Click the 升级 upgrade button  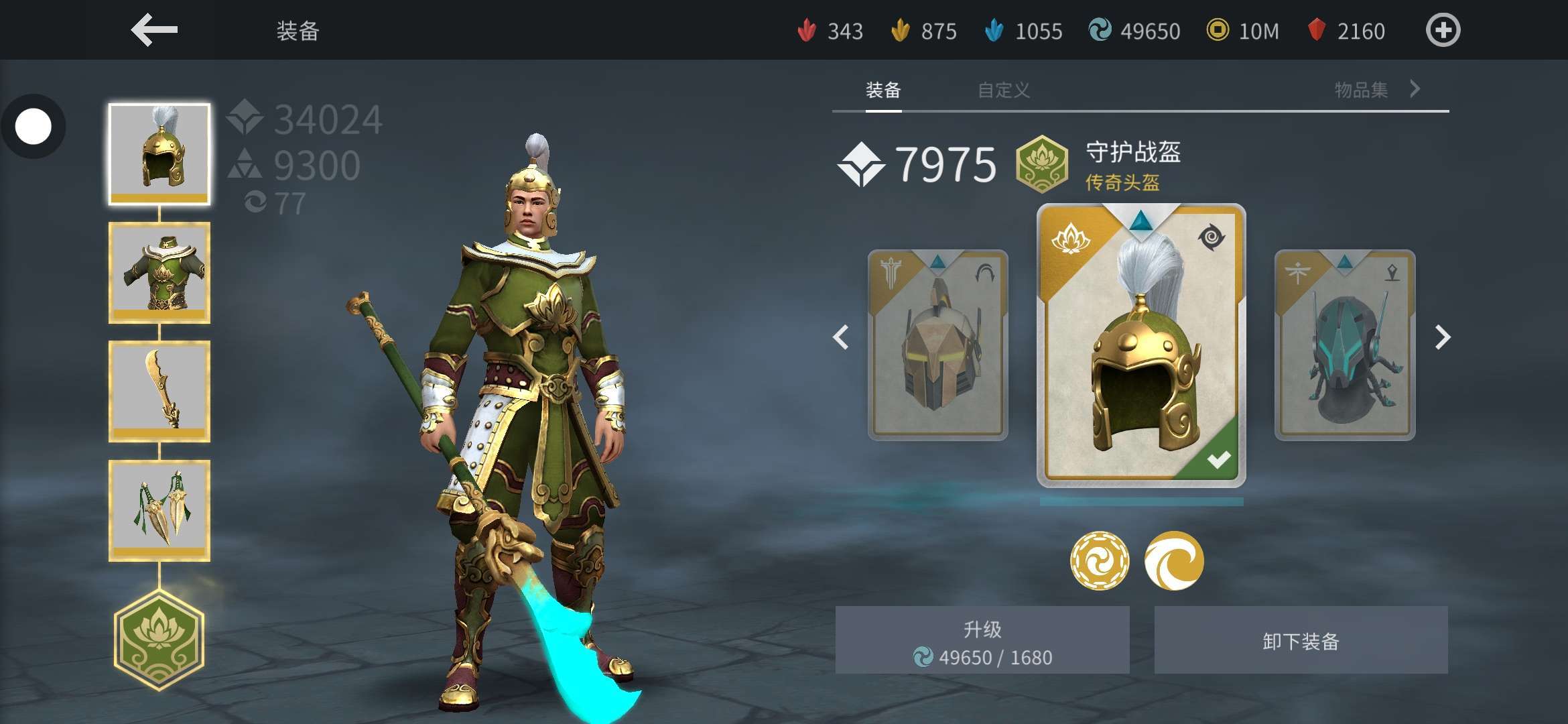982,640
